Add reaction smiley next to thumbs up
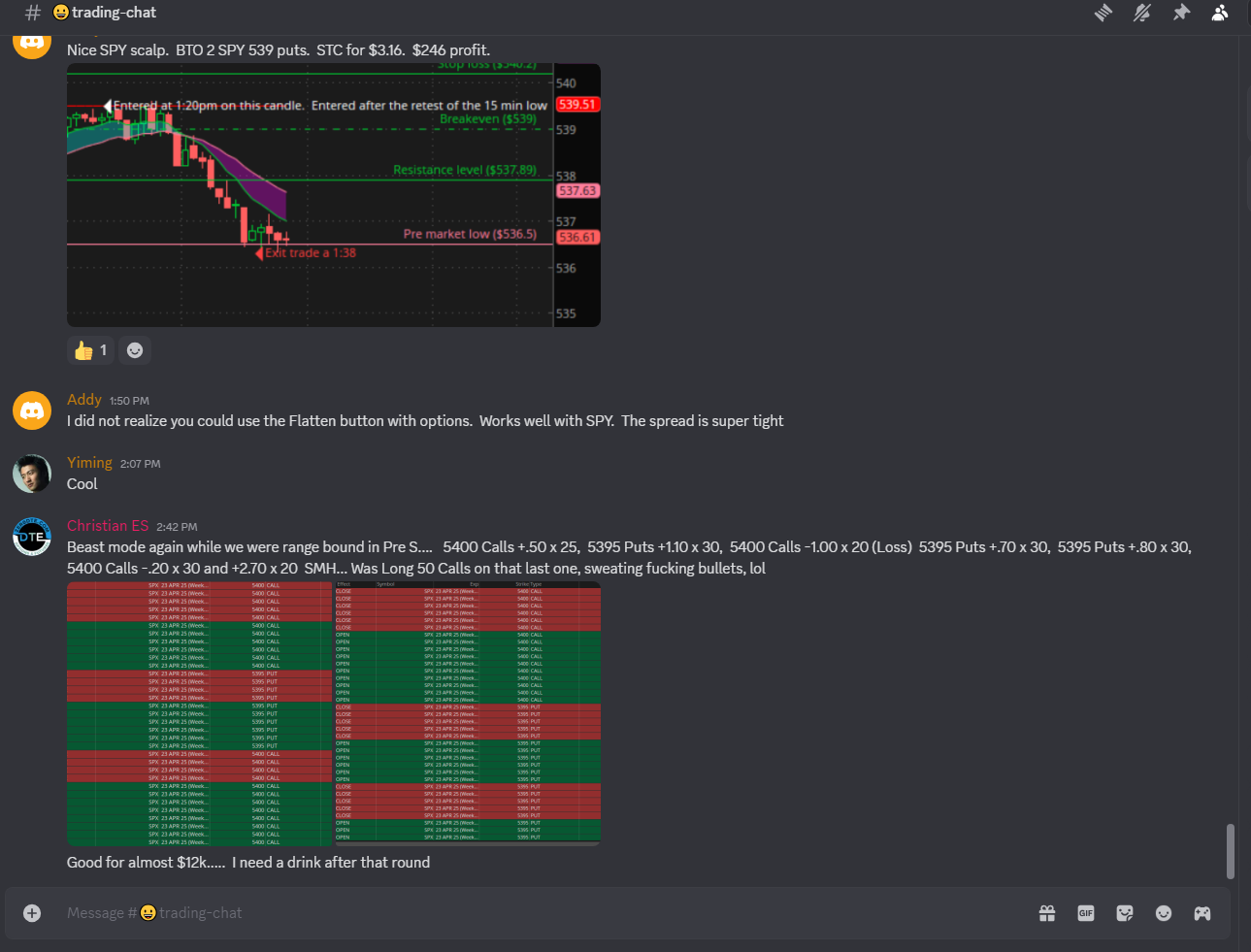Screen dimensions: 1251x952 tap(135, 350)
